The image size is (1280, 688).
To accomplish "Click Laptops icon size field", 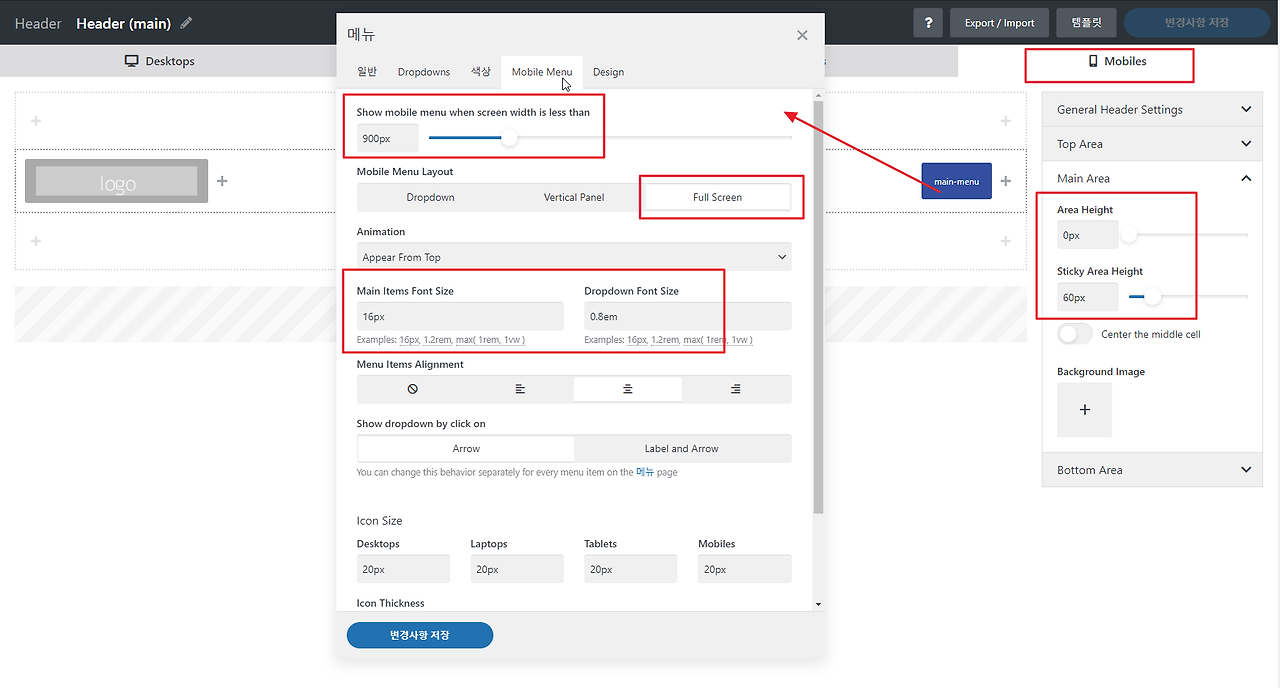I will 517,569.
